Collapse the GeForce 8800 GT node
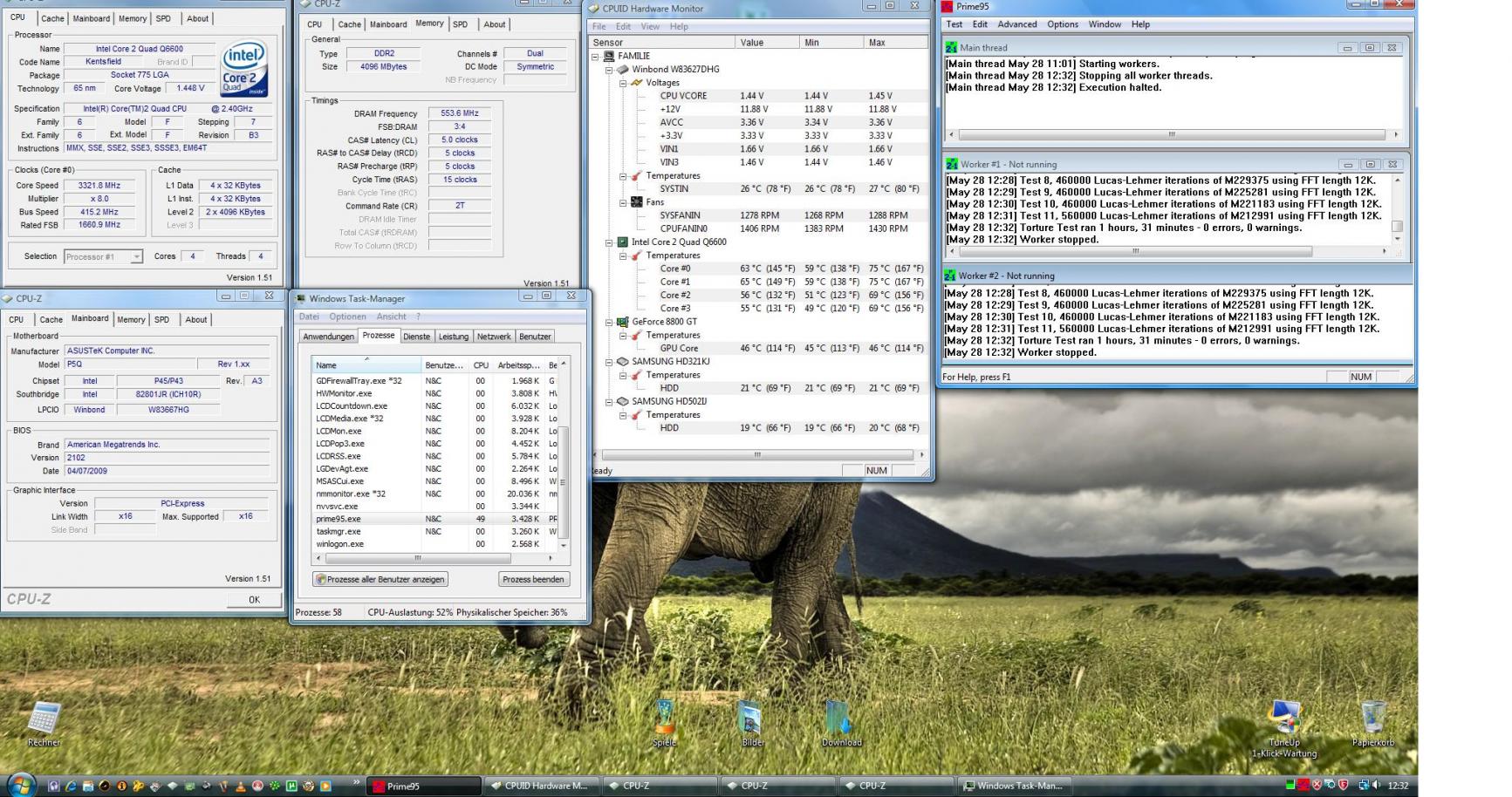Viewport: 1512px width, 797px height. [x=610, y=322]
